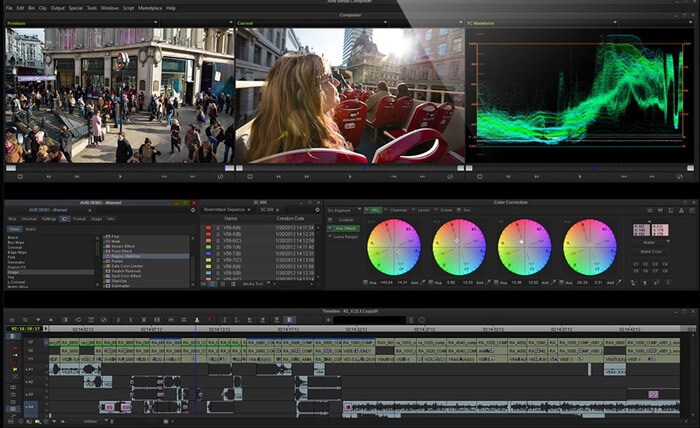Toggle enable box for hue -20.33 wheel
Screen dimensions: 700x428
click(x=562, y=283)
